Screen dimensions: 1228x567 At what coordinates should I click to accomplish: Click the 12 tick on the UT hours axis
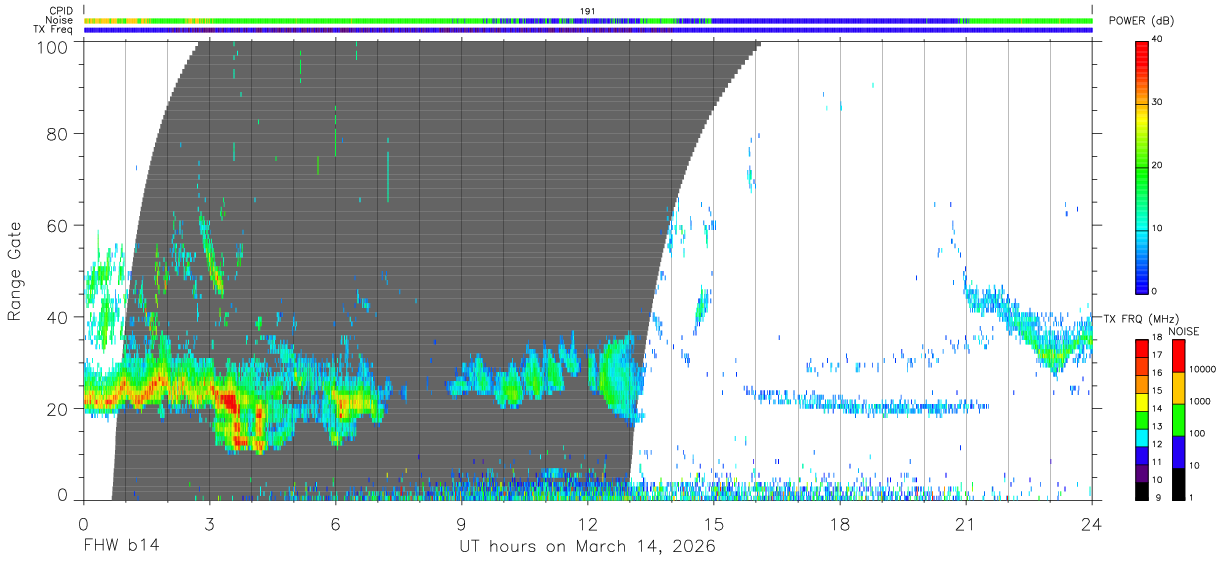point(588,523)
